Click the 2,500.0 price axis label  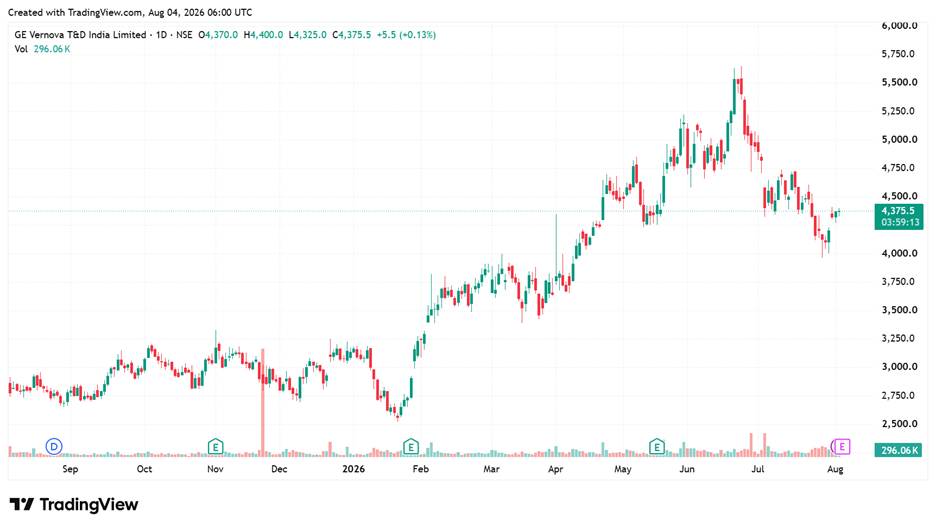[x=899, y=424]
